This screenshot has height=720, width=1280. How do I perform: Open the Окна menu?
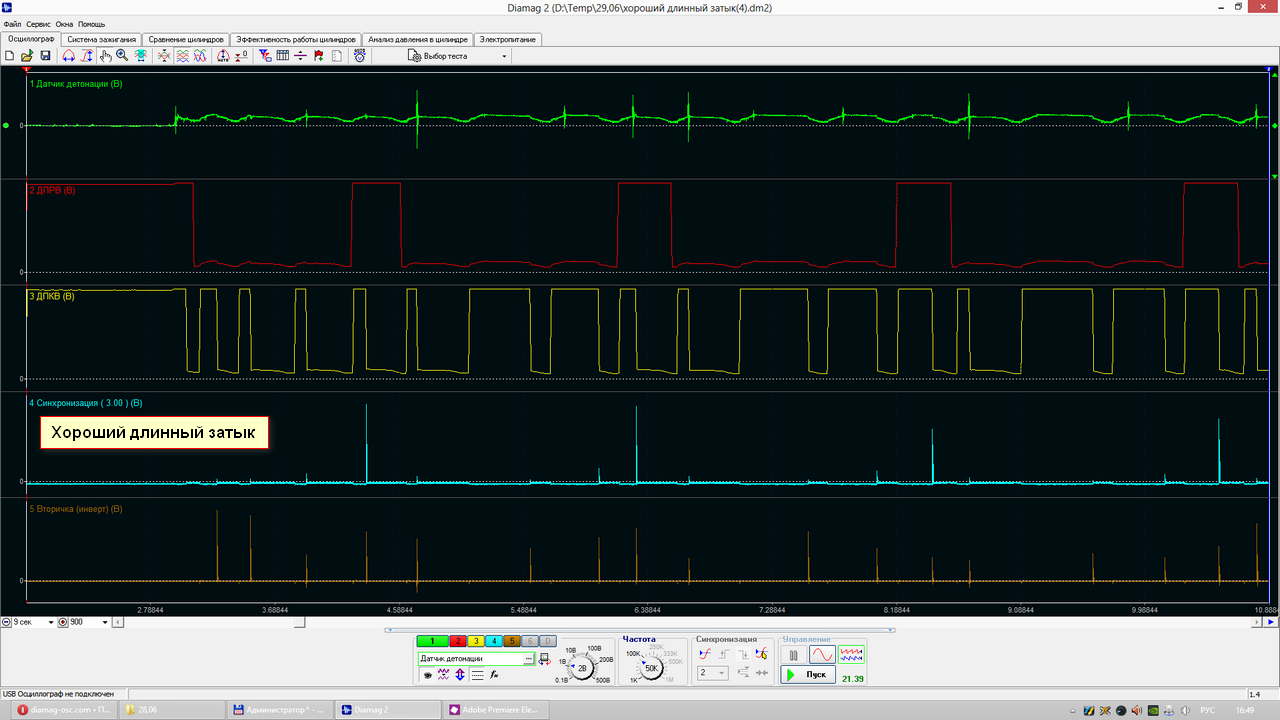click(x=64, y=23)
